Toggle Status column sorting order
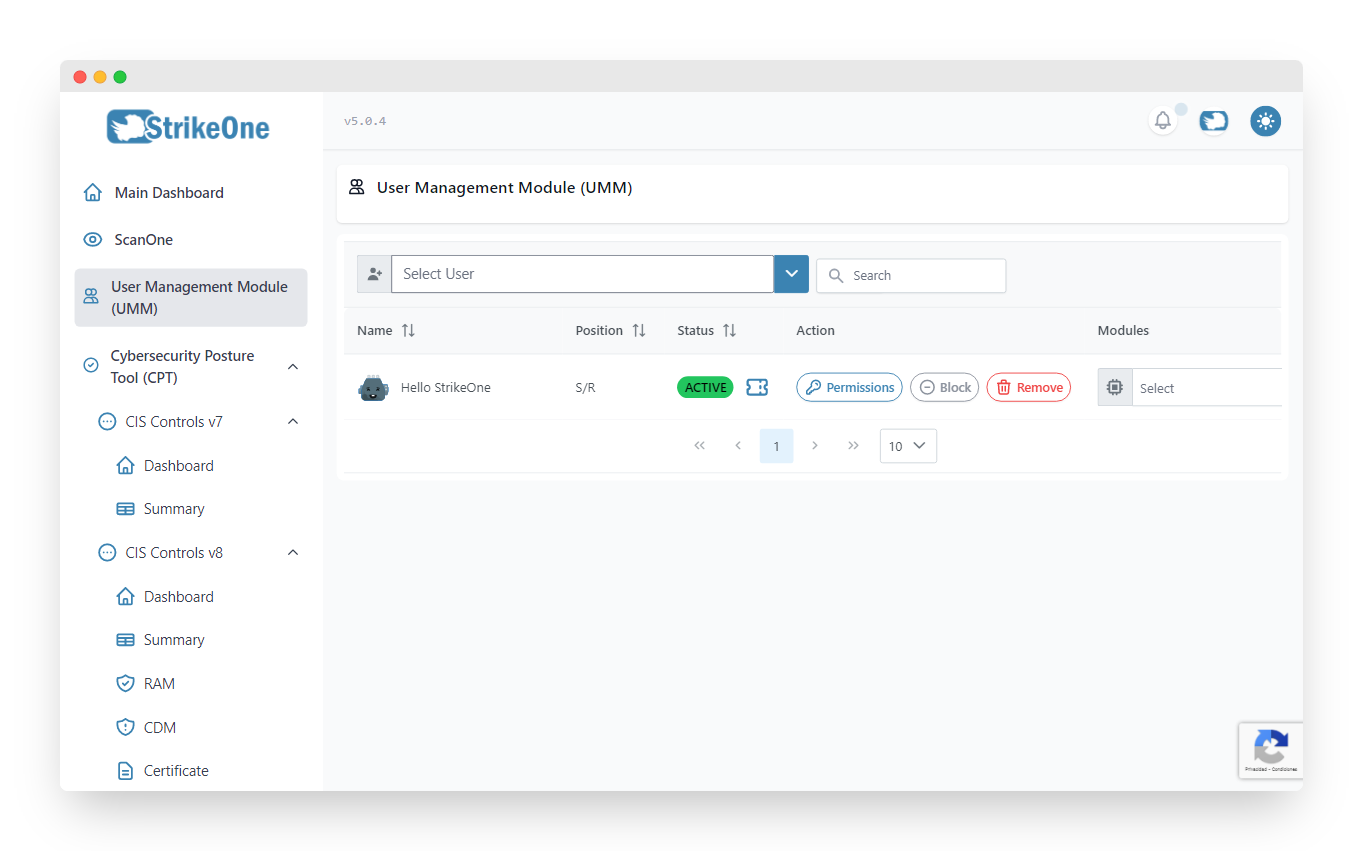This screenshot has height=851, width=1363. click(x=729, y=330)
